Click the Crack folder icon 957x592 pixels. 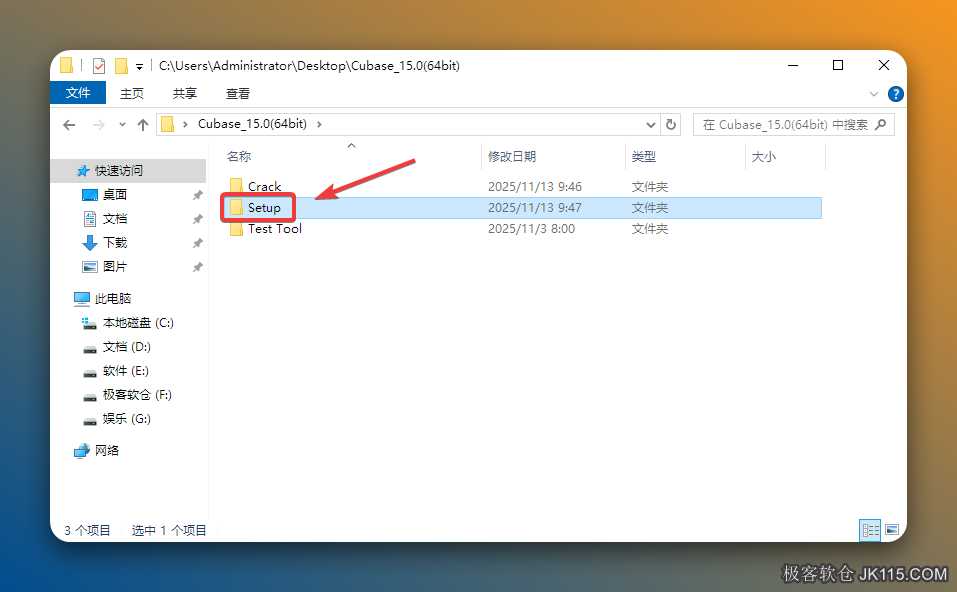pos(236,186)
